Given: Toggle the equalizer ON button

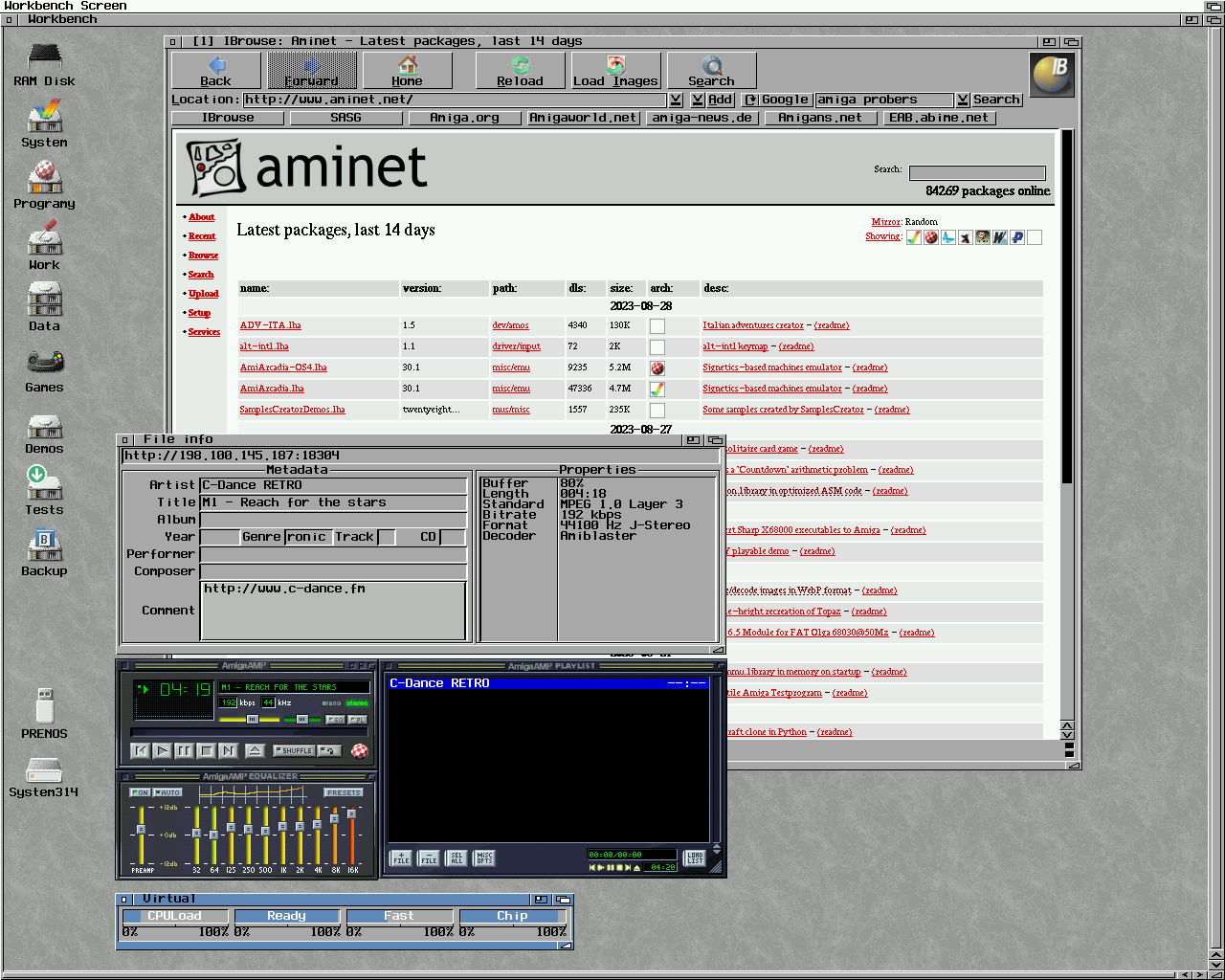Looking at the screenshot, I should [140, 792].
